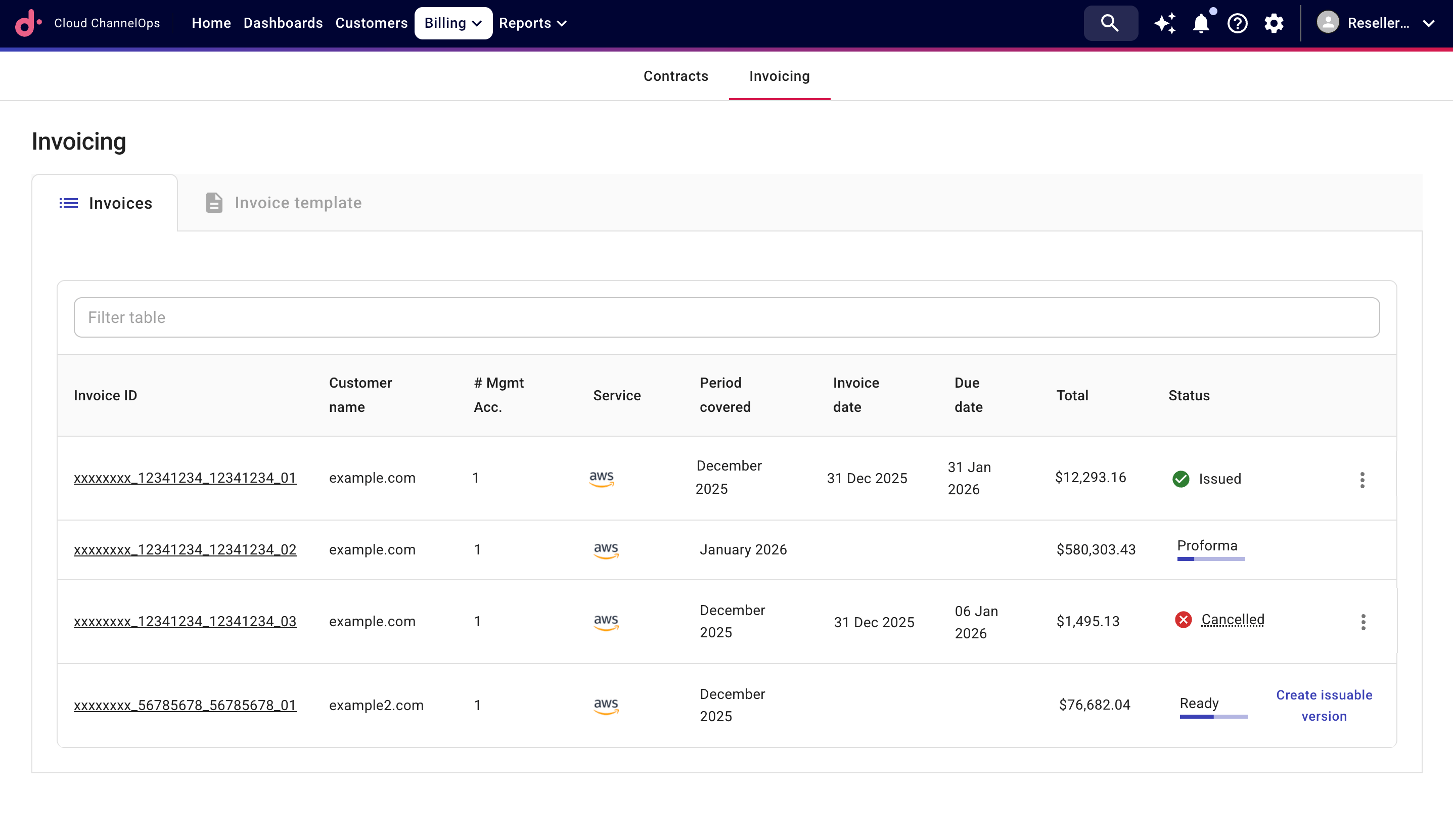Viewport: 1453px width, 840px height.
Task: Expand the Billing menu dropdown
Action: 453,23
